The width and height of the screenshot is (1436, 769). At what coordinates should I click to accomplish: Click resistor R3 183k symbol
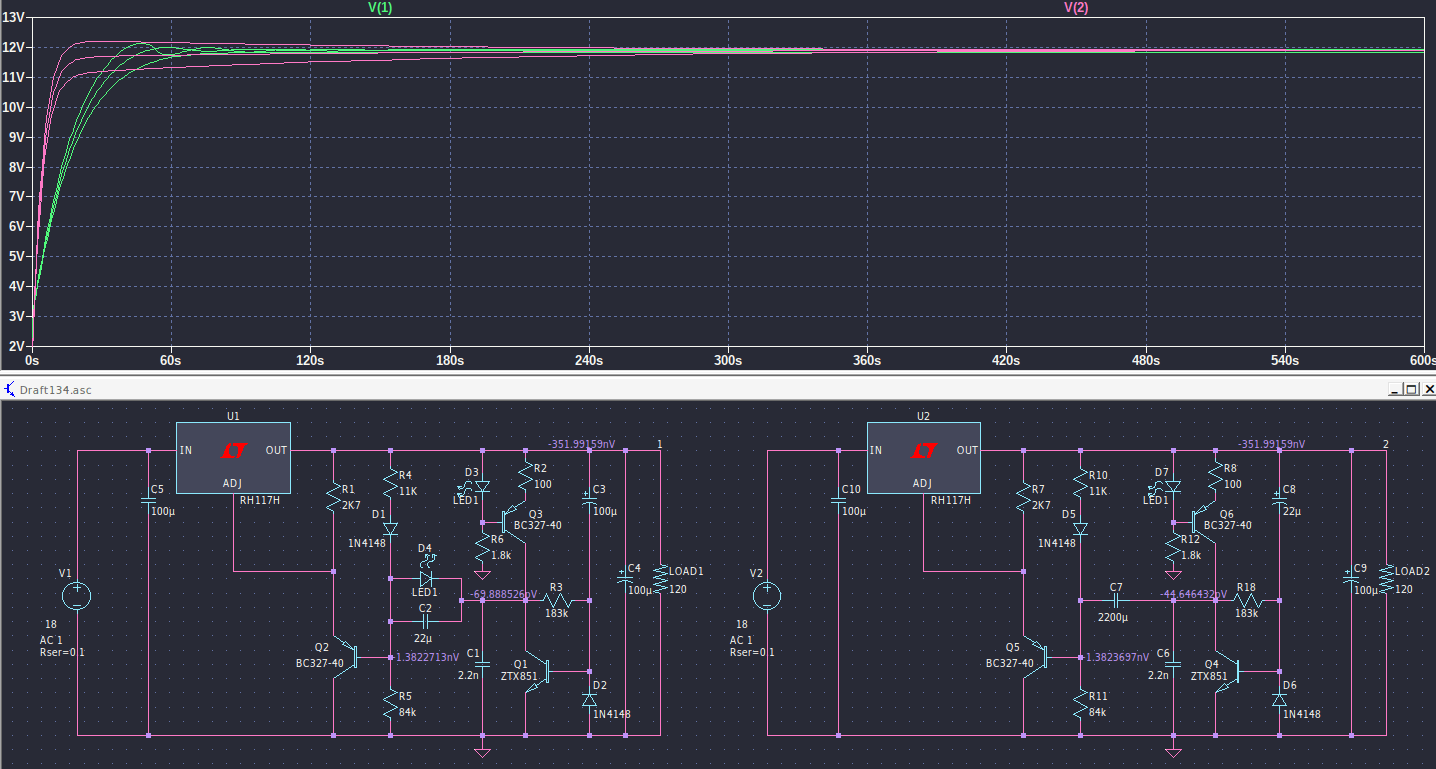pos(558,601)
